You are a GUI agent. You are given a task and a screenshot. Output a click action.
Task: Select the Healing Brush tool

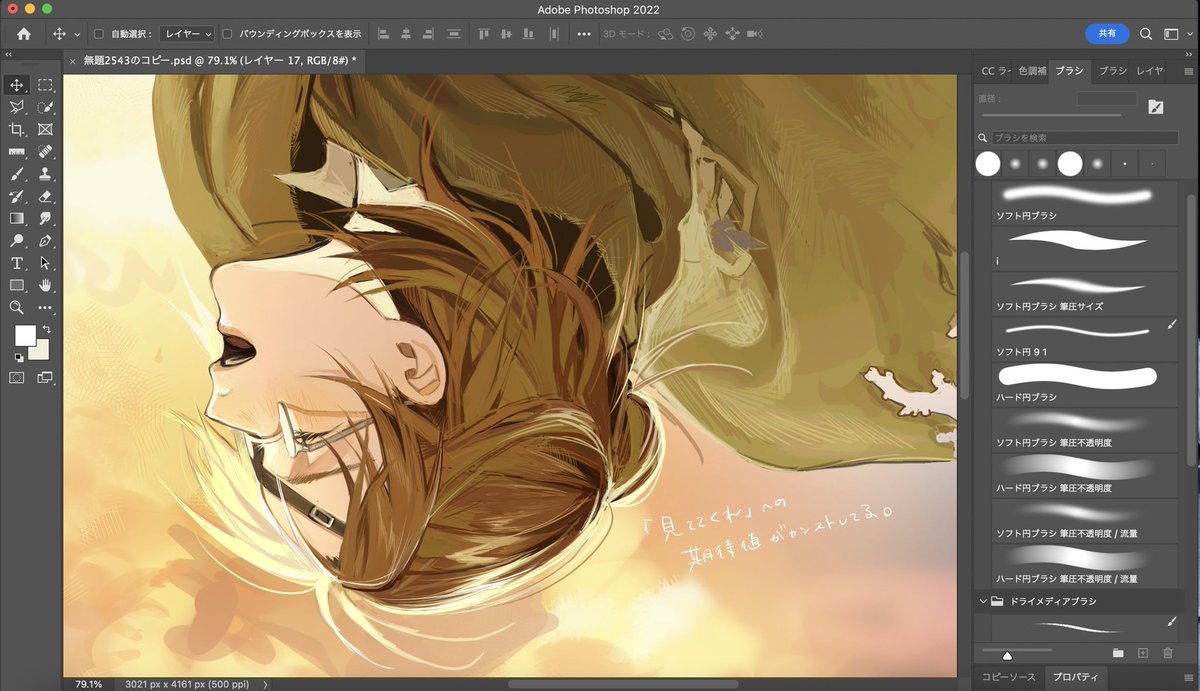[45, 152]
